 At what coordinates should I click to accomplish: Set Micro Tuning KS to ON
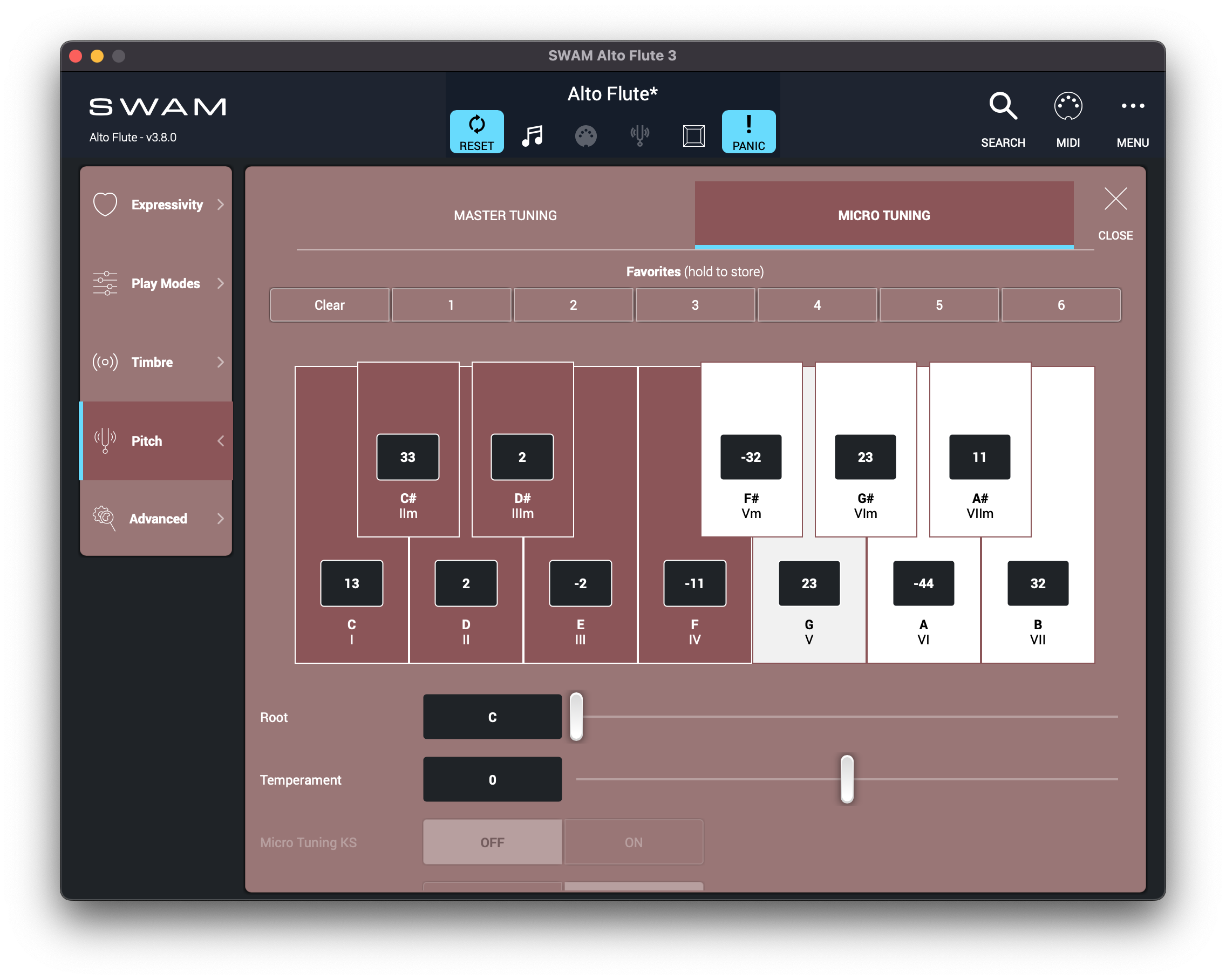(634, 842)
